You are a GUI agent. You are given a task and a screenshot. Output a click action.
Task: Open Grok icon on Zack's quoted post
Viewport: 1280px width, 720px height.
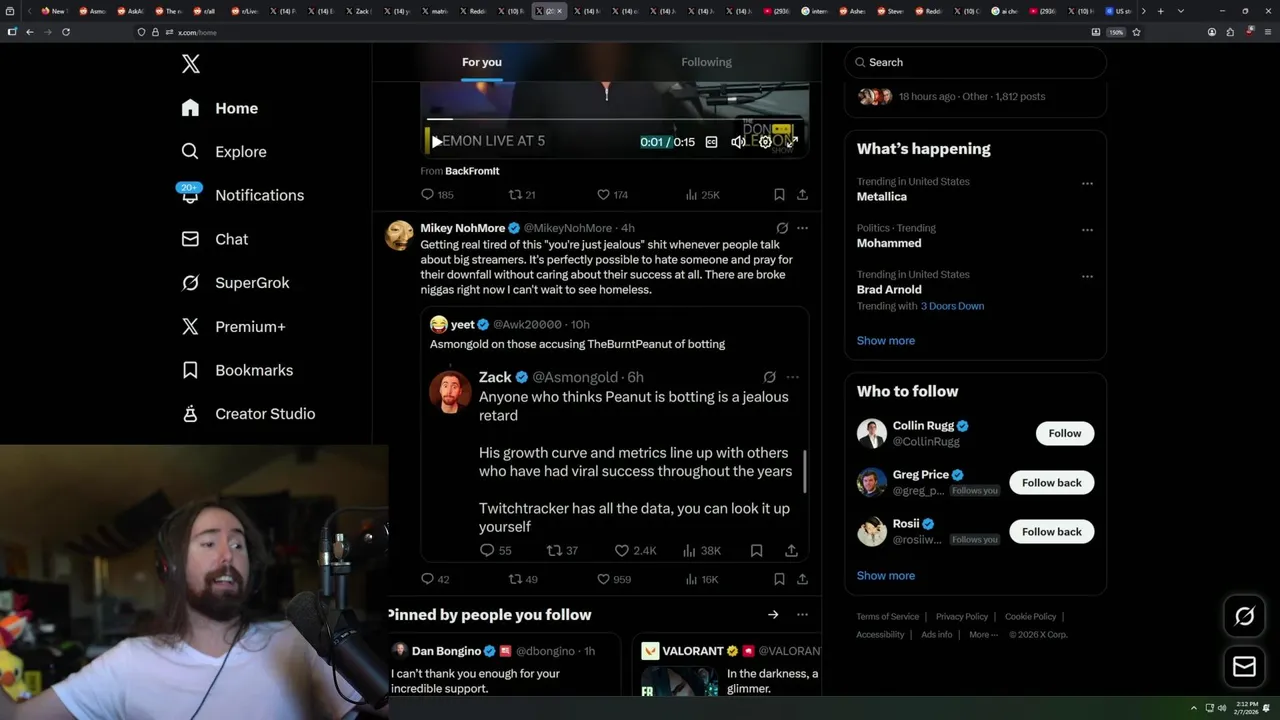[x=769, y=377]
